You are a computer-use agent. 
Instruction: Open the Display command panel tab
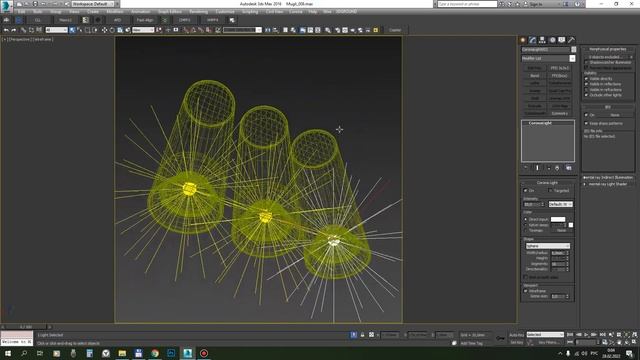[562, 40]
